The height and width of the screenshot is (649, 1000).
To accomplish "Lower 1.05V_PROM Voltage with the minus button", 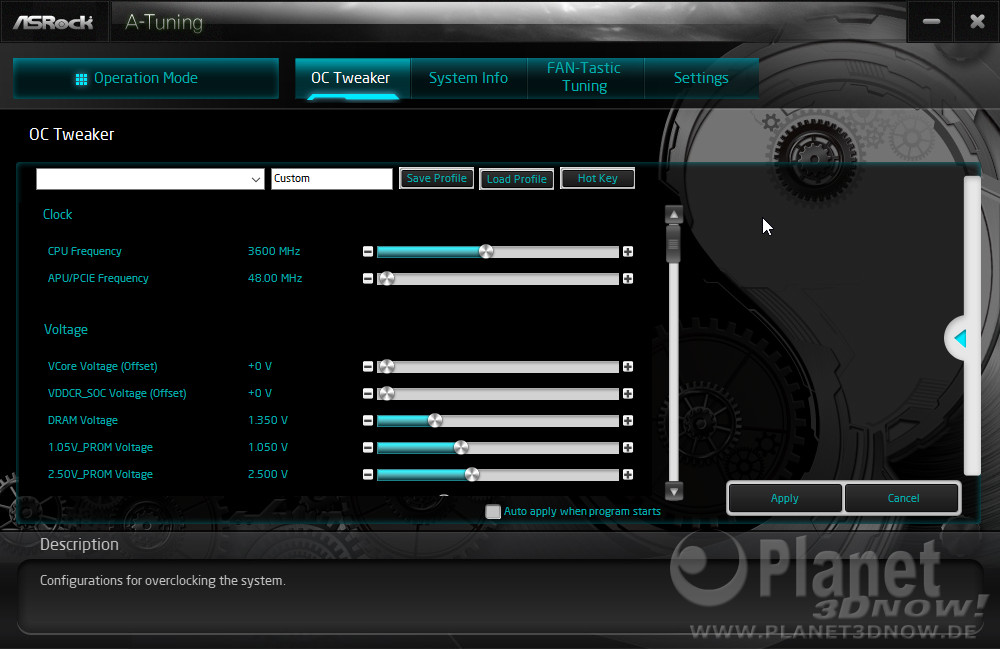I will (368, 448).
